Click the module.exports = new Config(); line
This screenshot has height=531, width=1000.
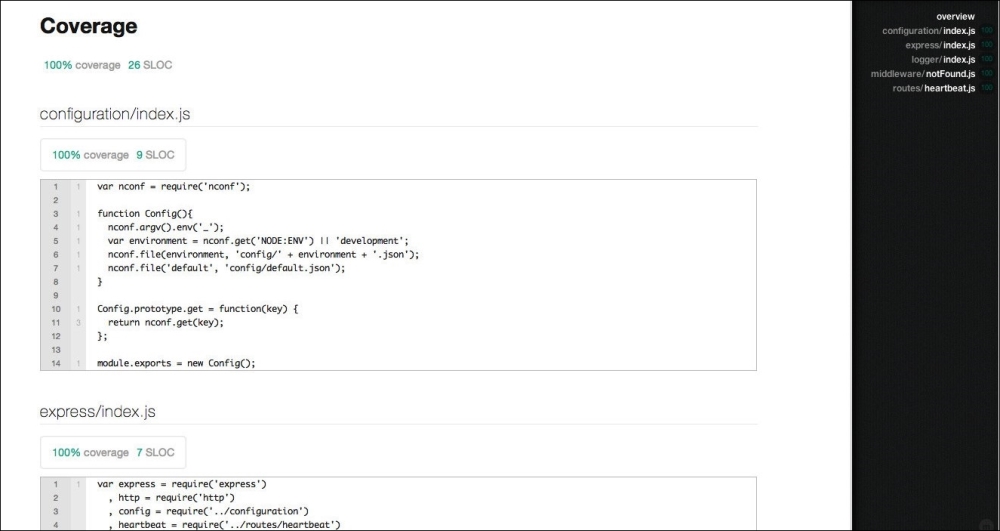coord(176,363)
